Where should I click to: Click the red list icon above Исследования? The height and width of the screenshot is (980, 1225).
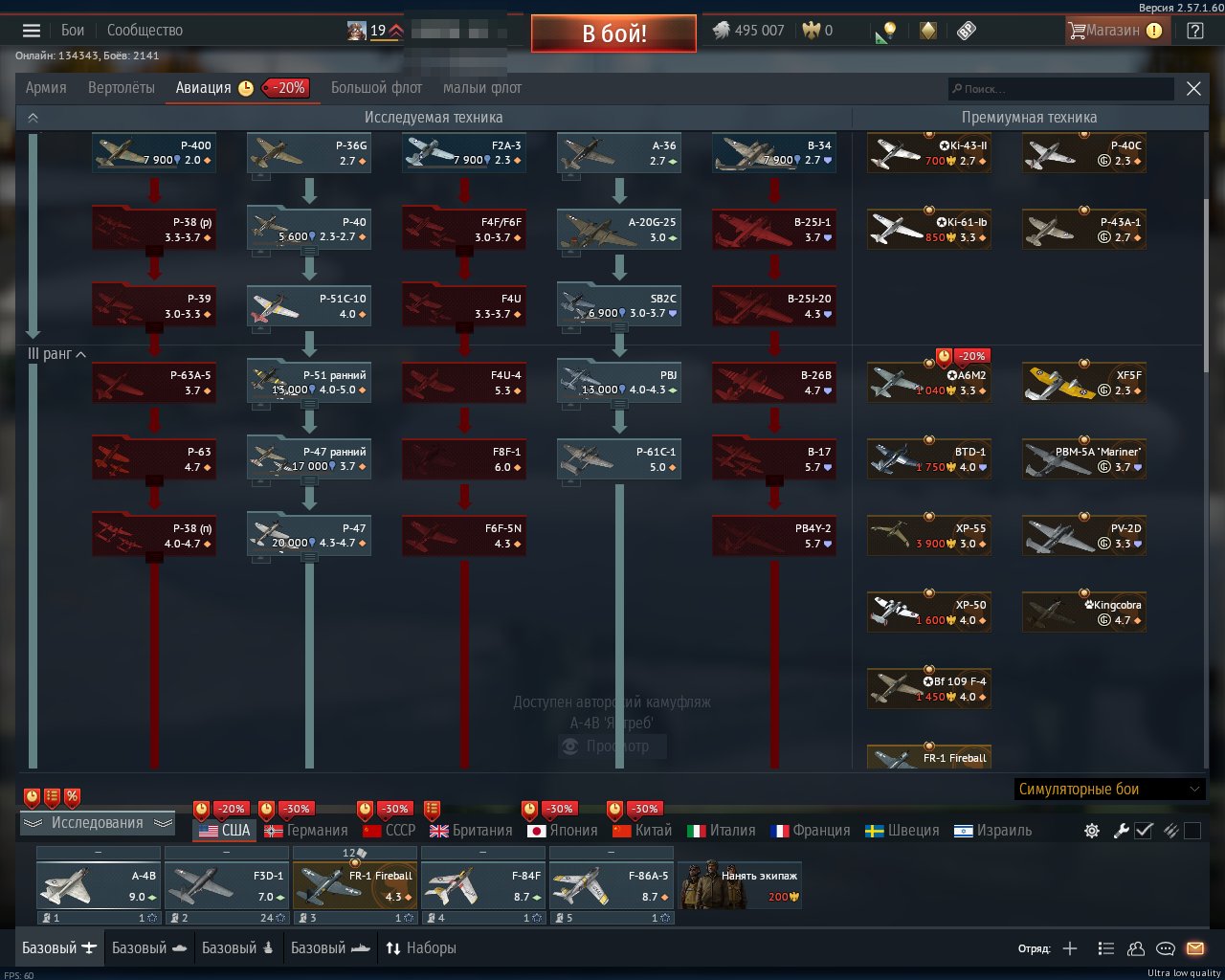[52, 796]
